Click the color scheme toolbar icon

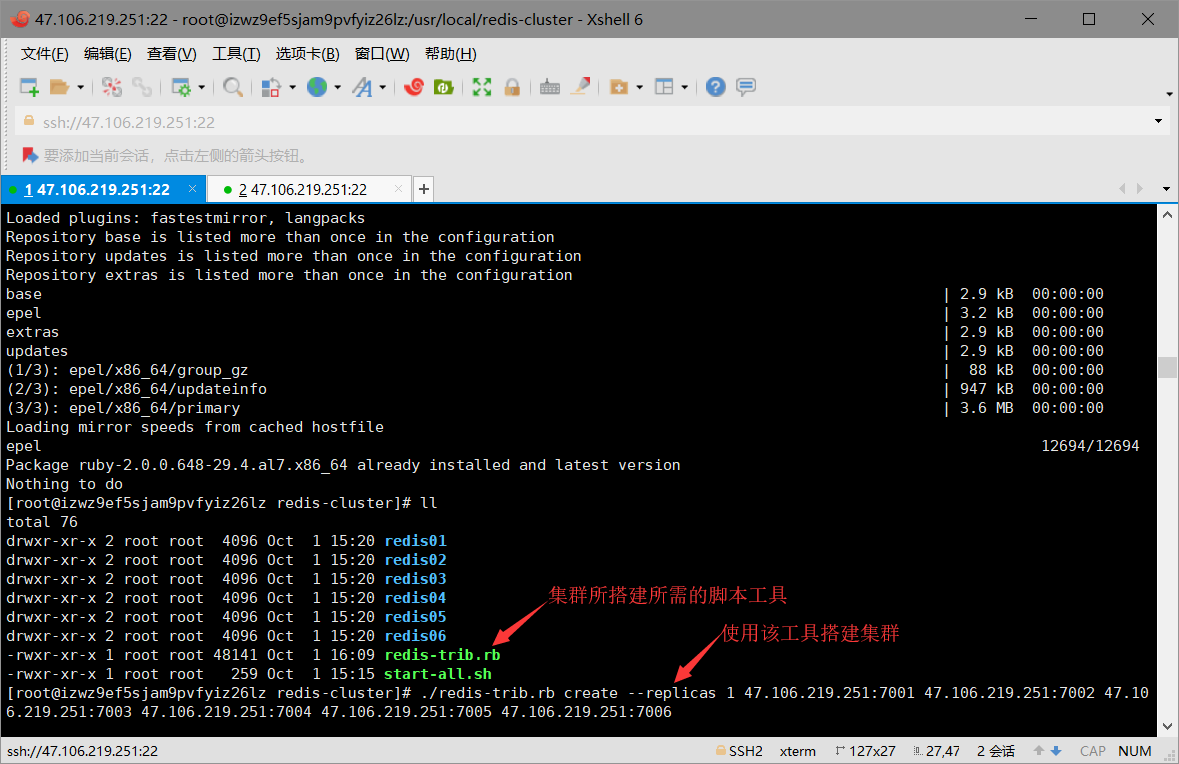point(271,87)
